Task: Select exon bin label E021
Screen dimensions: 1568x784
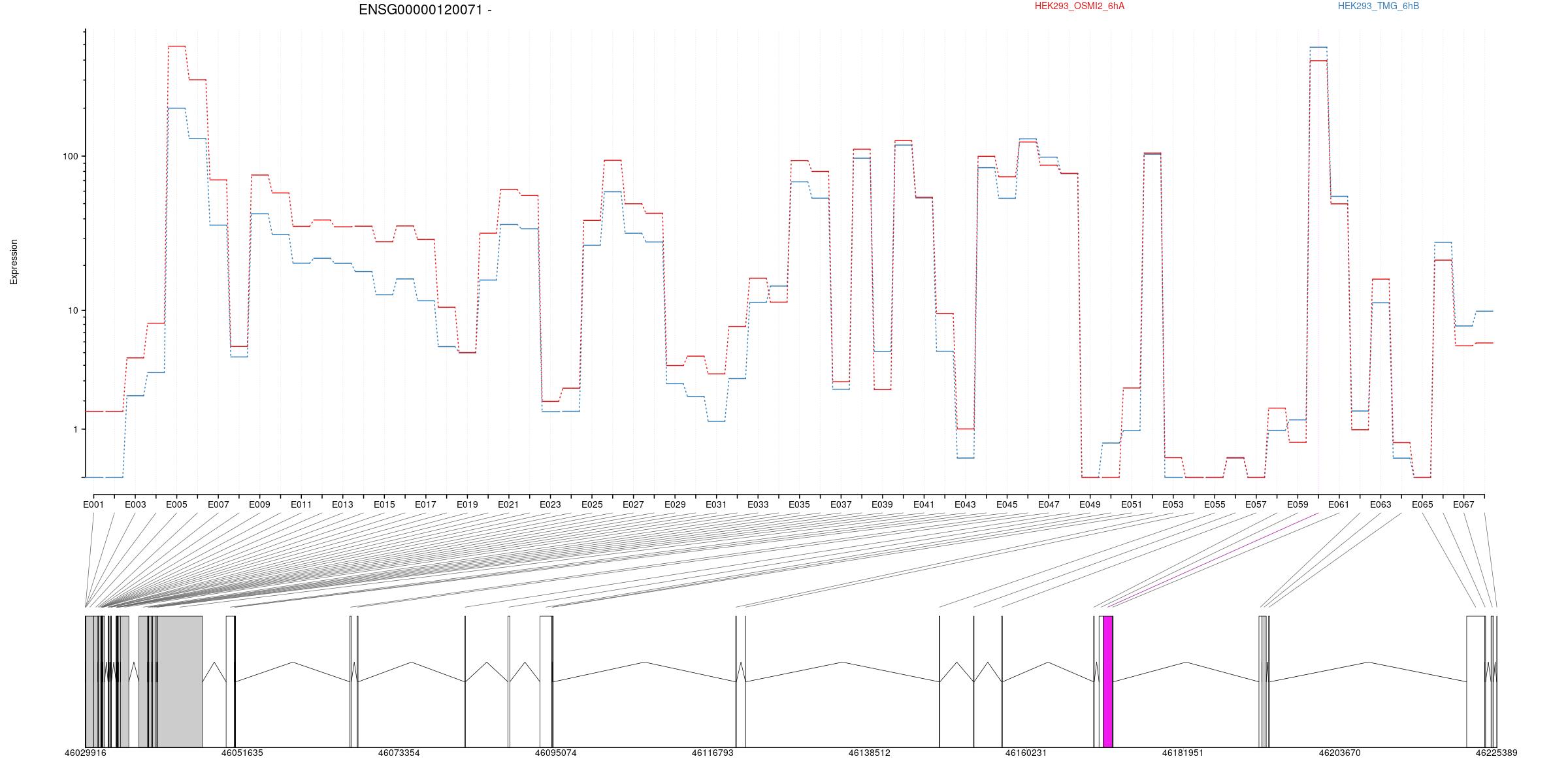Action: click(508, 504)
